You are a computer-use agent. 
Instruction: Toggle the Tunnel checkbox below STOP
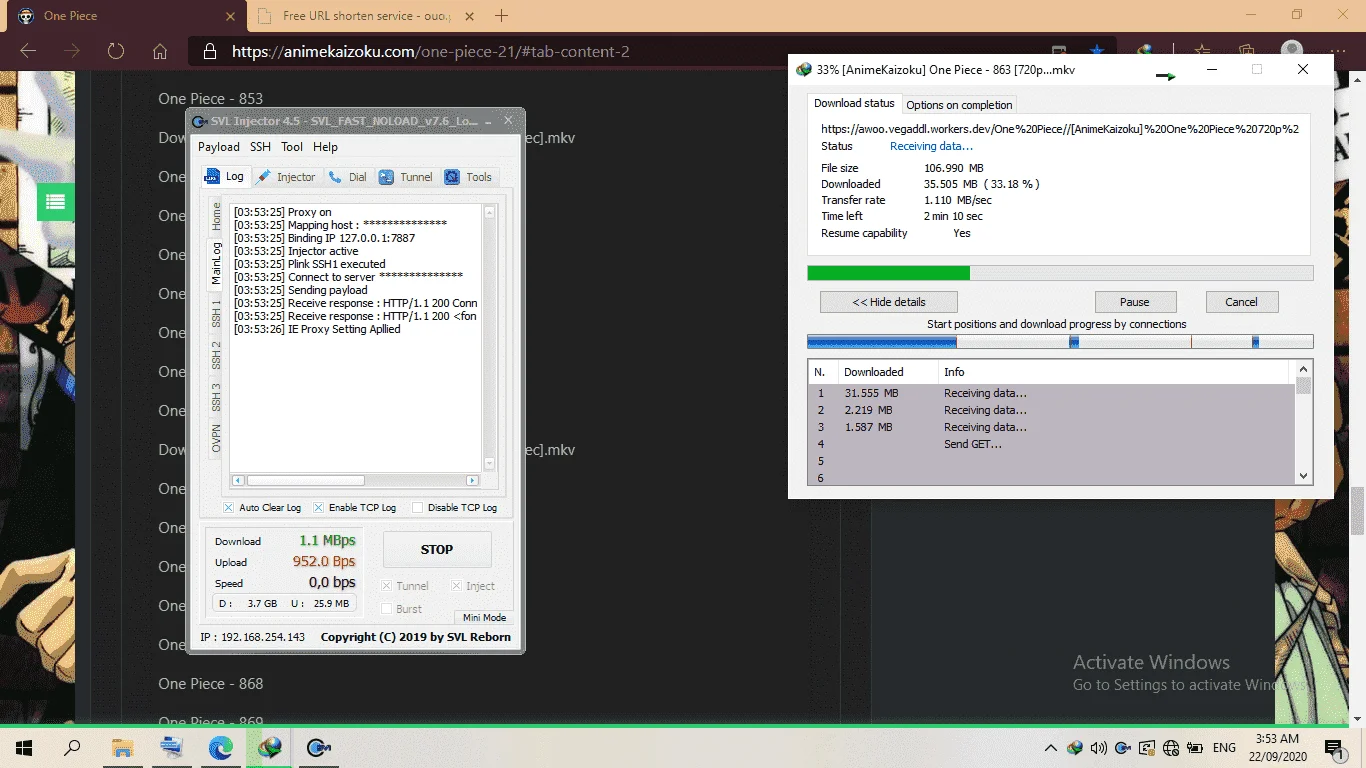[387, 586]
